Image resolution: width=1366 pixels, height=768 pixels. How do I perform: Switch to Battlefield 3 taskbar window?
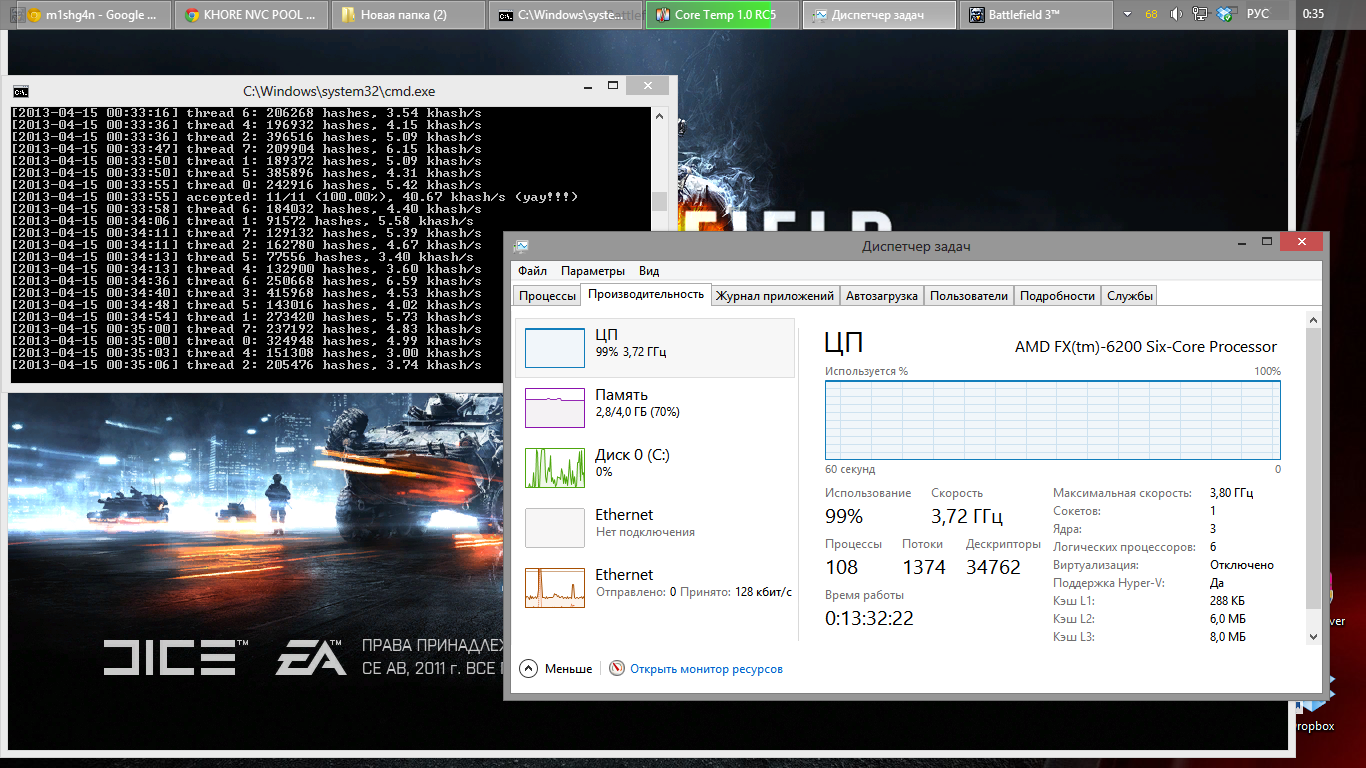(1036, 15)
